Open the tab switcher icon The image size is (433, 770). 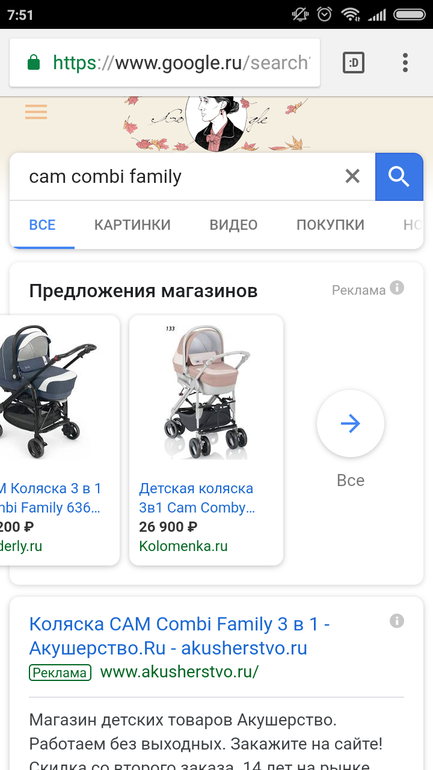coord(353,63)
